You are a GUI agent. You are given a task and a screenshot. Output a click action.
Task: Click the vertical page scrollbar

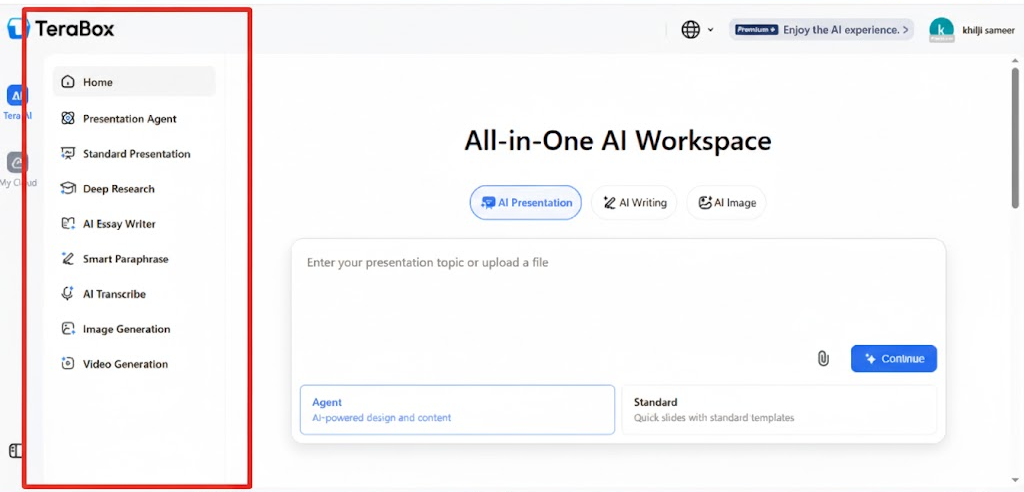pos(1015,137)
